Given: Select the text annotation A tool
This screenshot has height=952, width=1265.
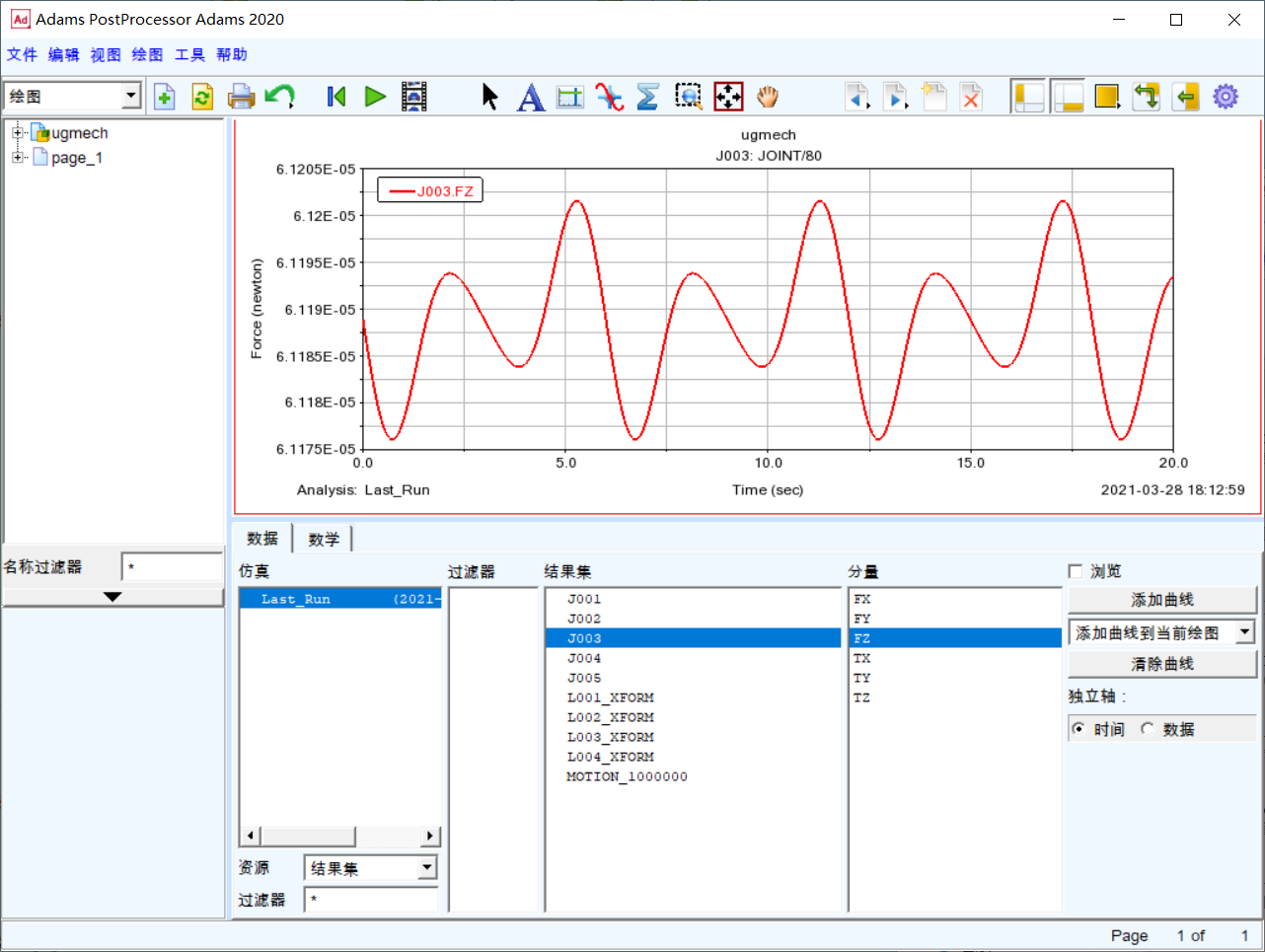Looking at the screenshot, I should click(x=531, y=97).
